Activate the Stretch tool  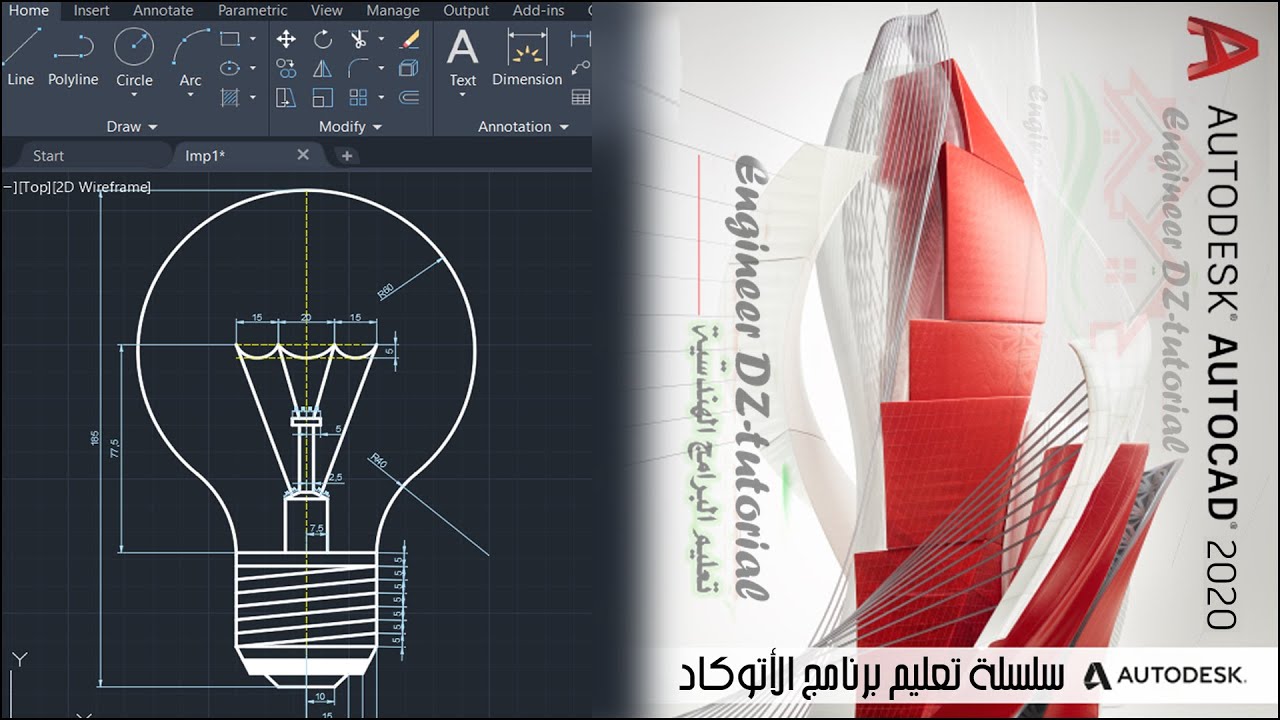tap(286, 97)
